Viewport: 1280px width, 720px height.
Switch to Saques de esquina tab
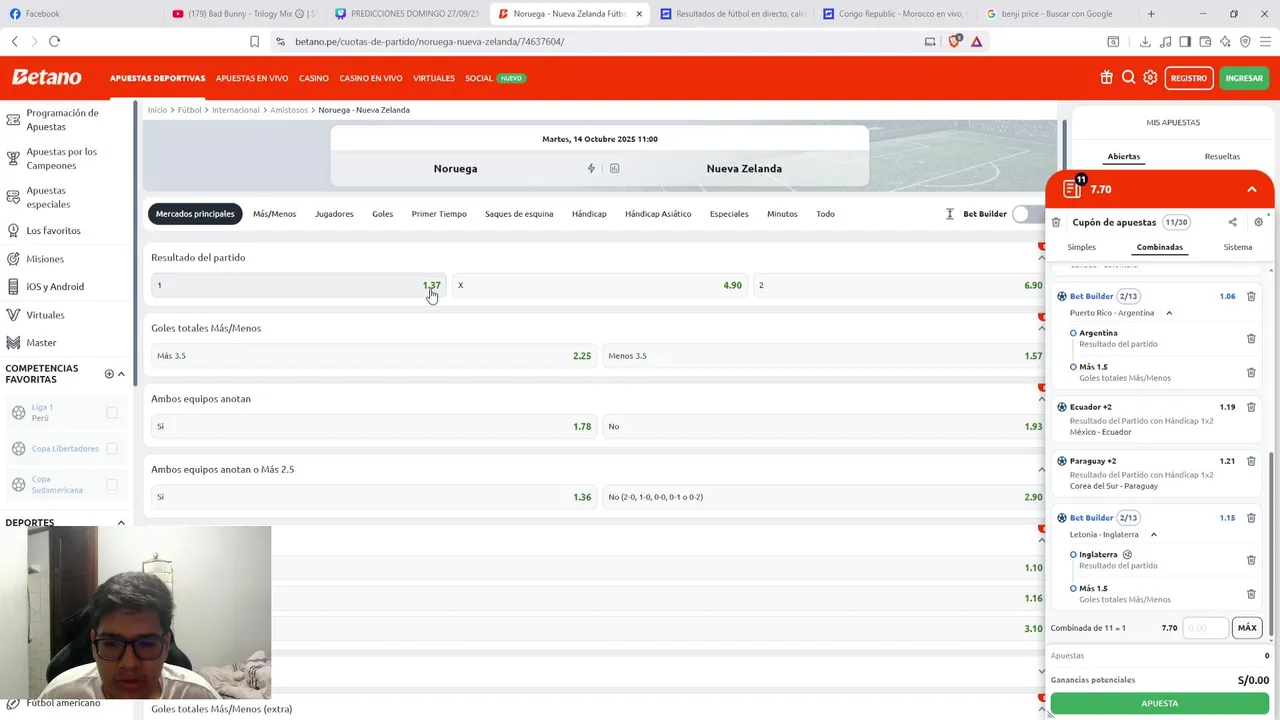(x=519, y=214)
